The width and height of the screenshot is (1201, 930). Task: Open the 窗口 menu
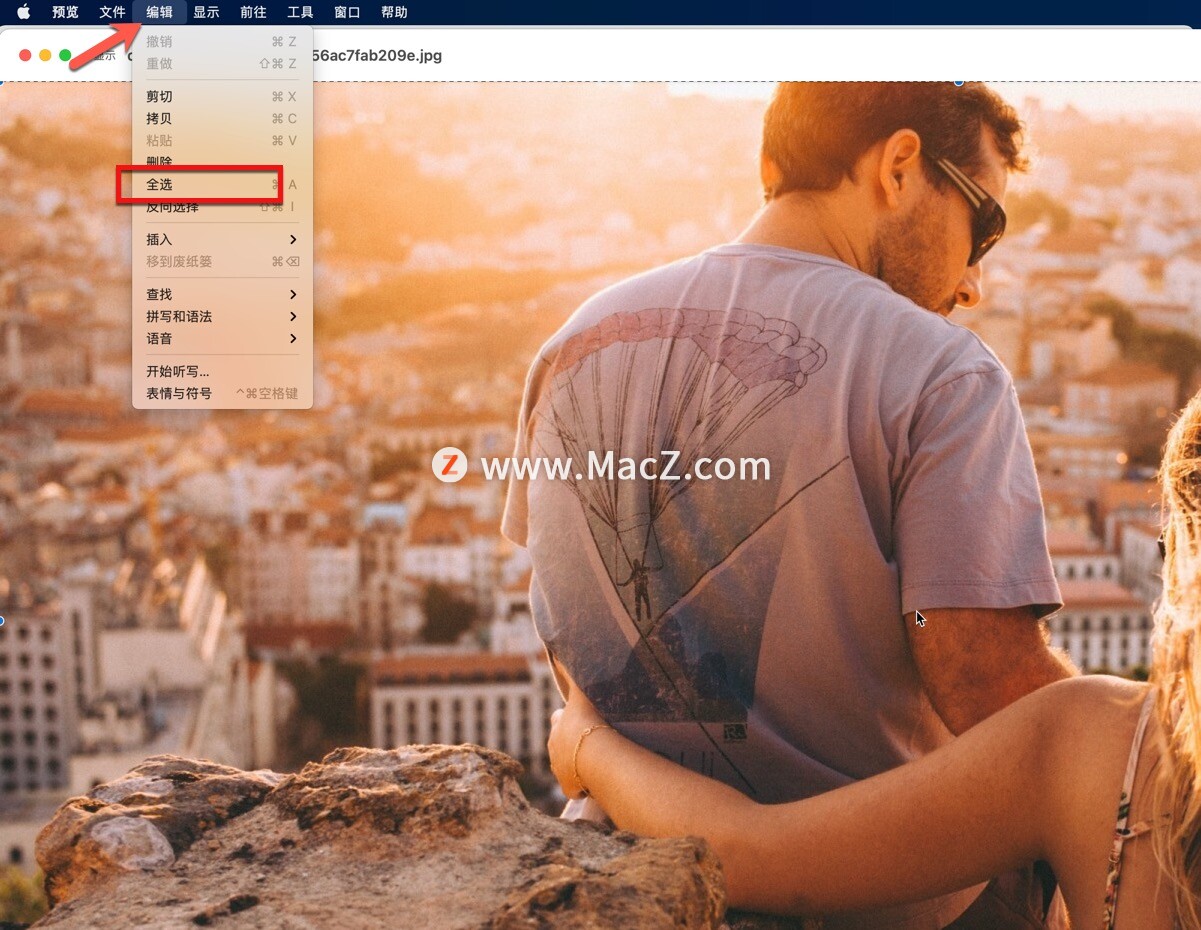tap(347, 12)
